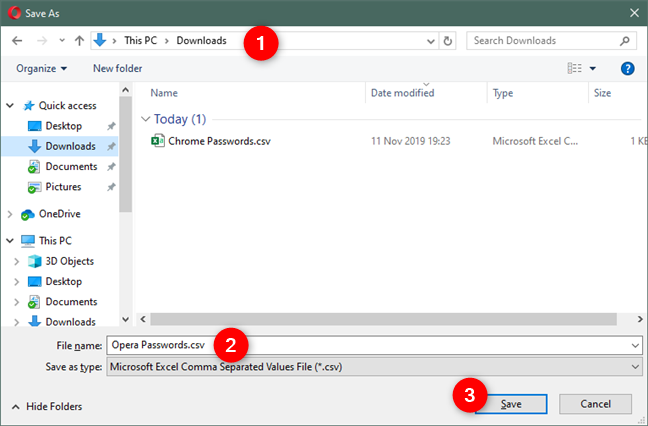The width and height of the screenshot is (648, 426).
Task: Open the Change your view dropdown
Action: (592, 68)
